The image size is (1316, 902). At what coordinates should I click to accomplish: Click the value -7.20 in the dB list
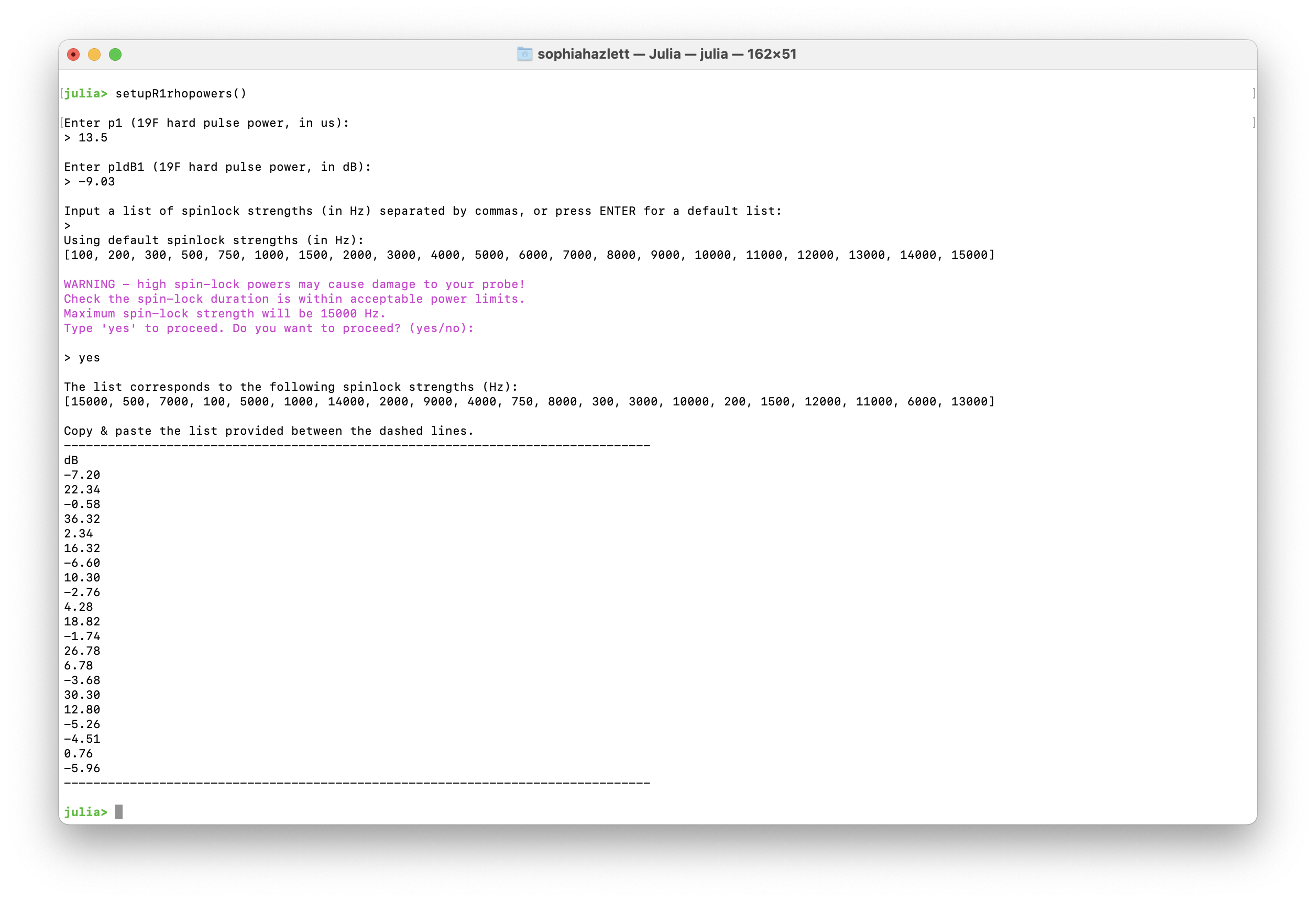coord(82,475)
